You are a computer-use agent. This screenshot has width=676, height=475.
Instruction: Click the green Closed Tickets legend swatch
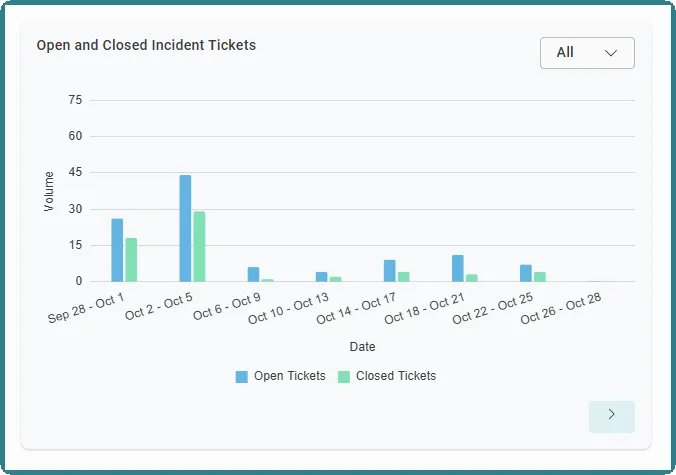[x=344, y=377]
